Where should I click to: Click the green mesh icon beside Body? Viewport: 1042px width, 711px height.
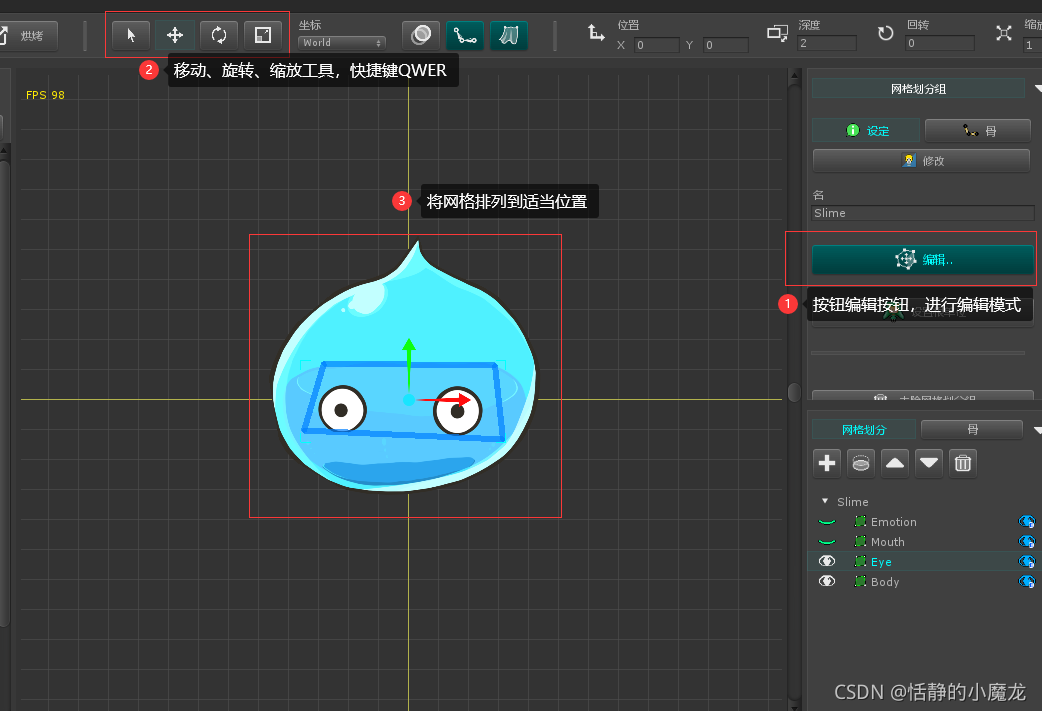click(860, 581)
